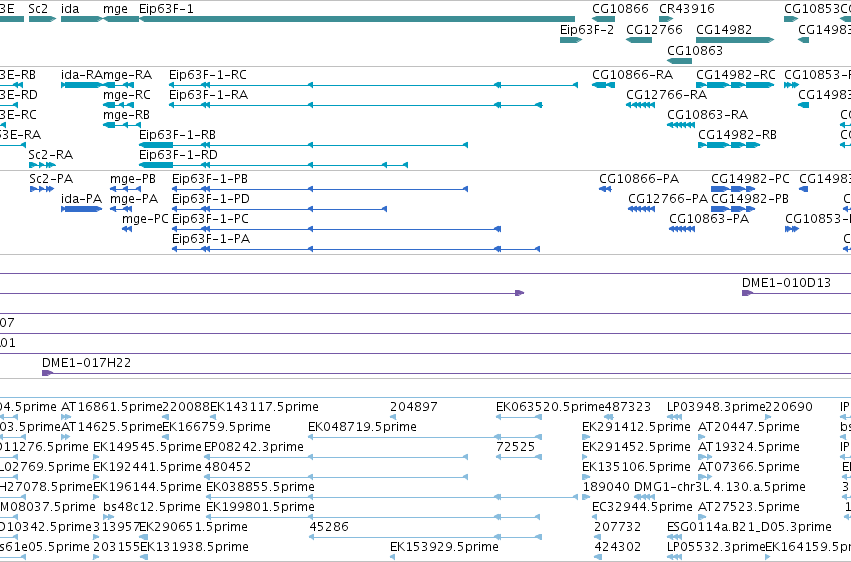The height and width of the screenshot is (562, 851).
Task: Select the Eip63F-1-PD protein label
Action: tap(211, 199)
